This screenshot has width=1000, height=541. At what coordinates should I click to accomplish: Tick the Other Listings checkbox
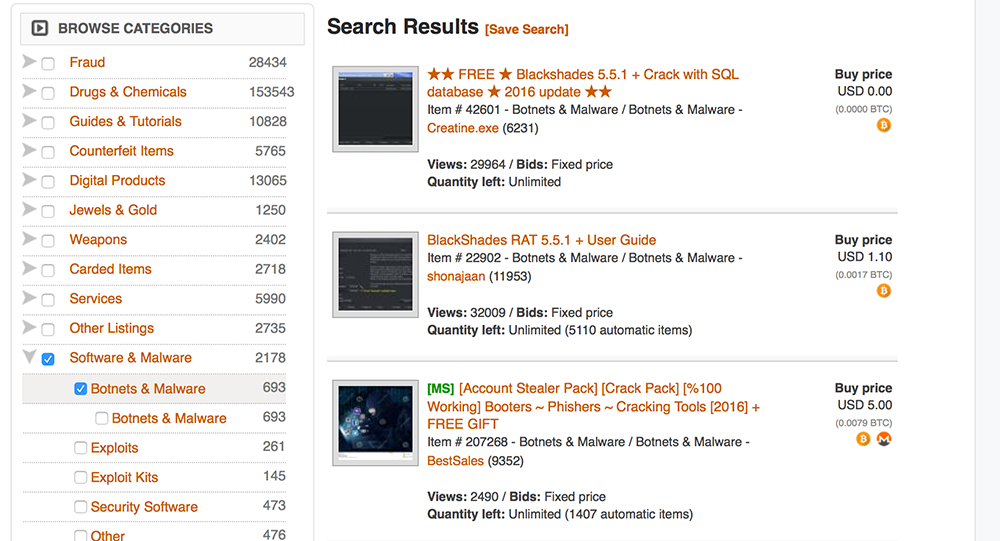[48, 330]
